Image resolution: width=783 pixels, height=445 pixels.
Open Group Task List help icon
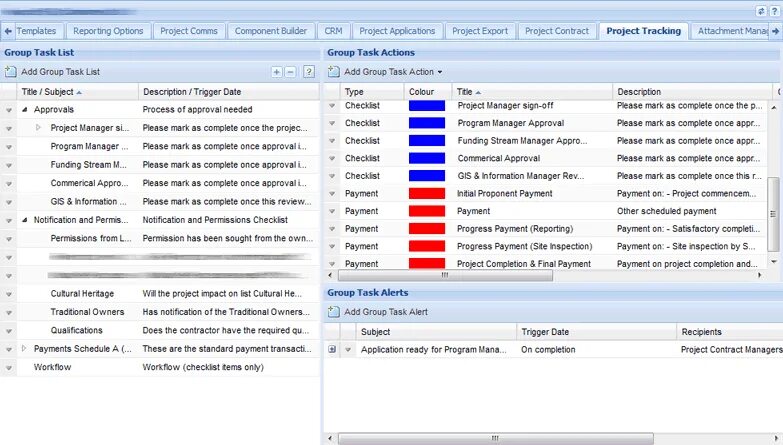coord(309,71)
